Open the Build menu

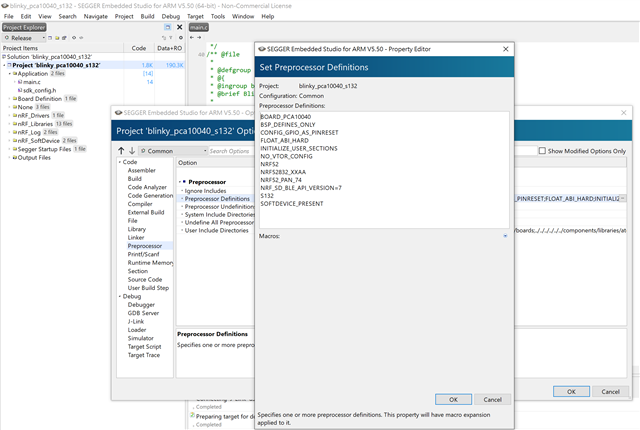click(x=147, y=16)
